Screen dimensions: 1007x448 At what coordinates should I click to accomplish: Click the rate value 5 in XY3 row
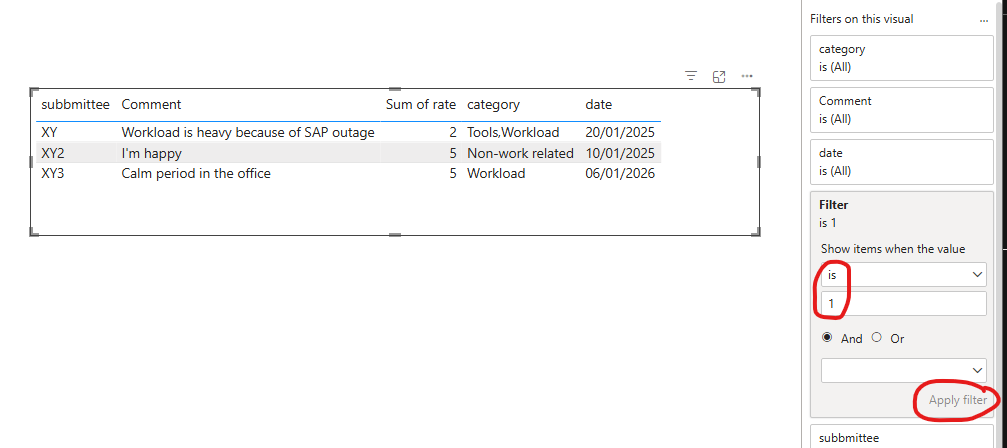pyautogui.click(x=453, y=173)
